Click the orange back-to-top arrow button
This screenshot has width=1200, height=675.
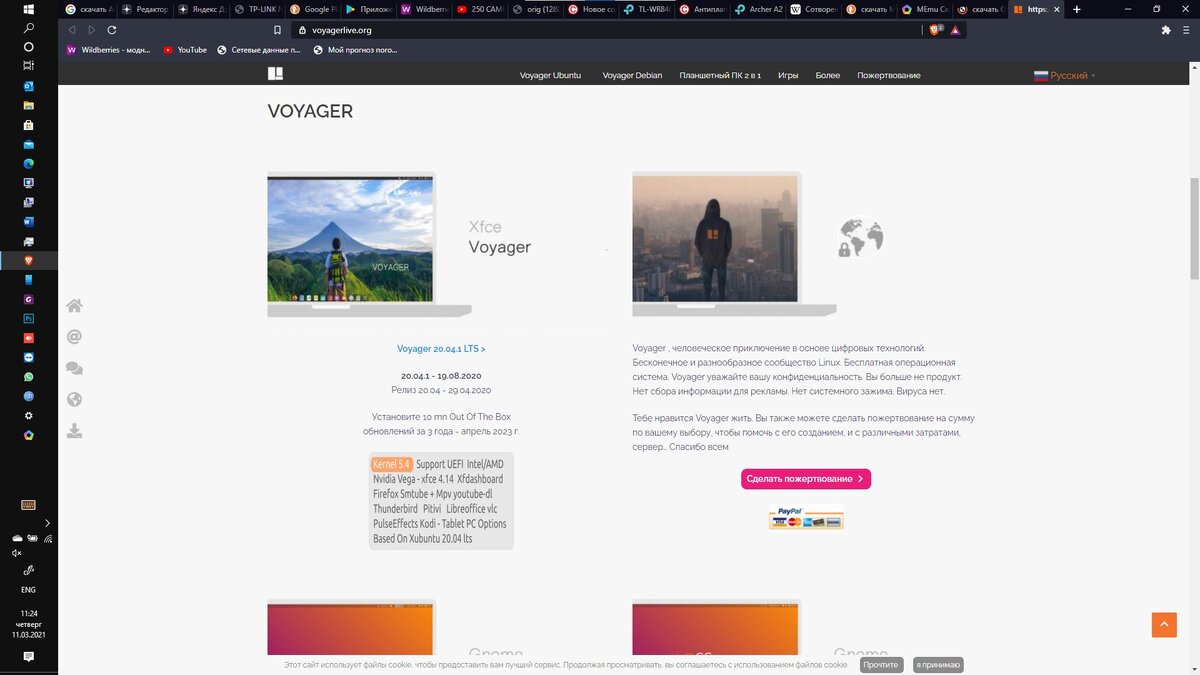click(x=1164, y=624)
